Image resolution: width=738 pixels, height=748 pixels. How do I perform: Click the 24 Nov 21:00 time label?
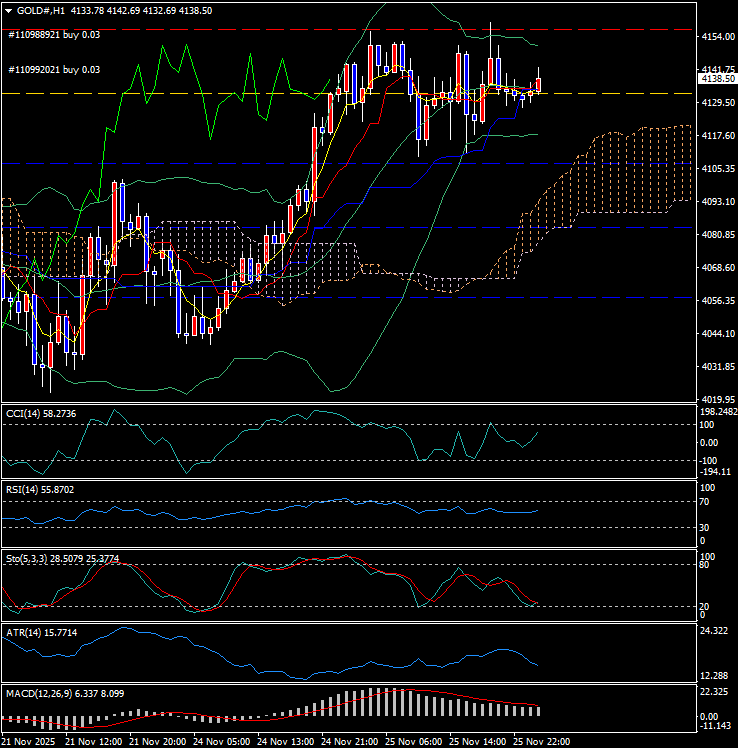(x=349, y=742)
